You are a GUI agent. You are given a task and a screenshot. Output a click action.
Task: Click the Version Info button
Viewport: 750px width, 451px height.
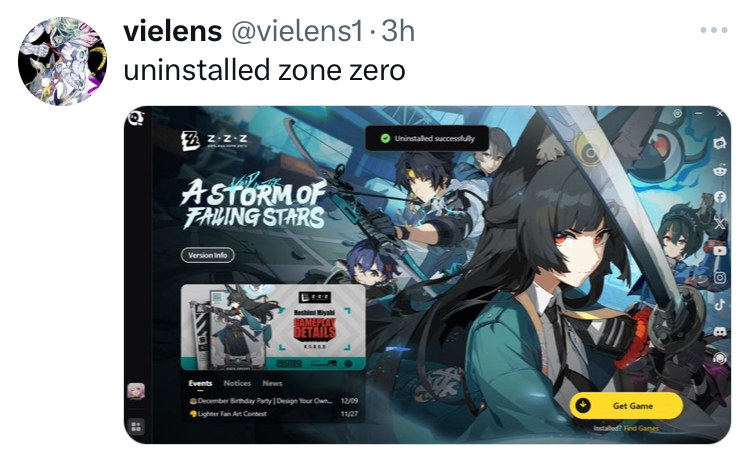tap(208, 255)
